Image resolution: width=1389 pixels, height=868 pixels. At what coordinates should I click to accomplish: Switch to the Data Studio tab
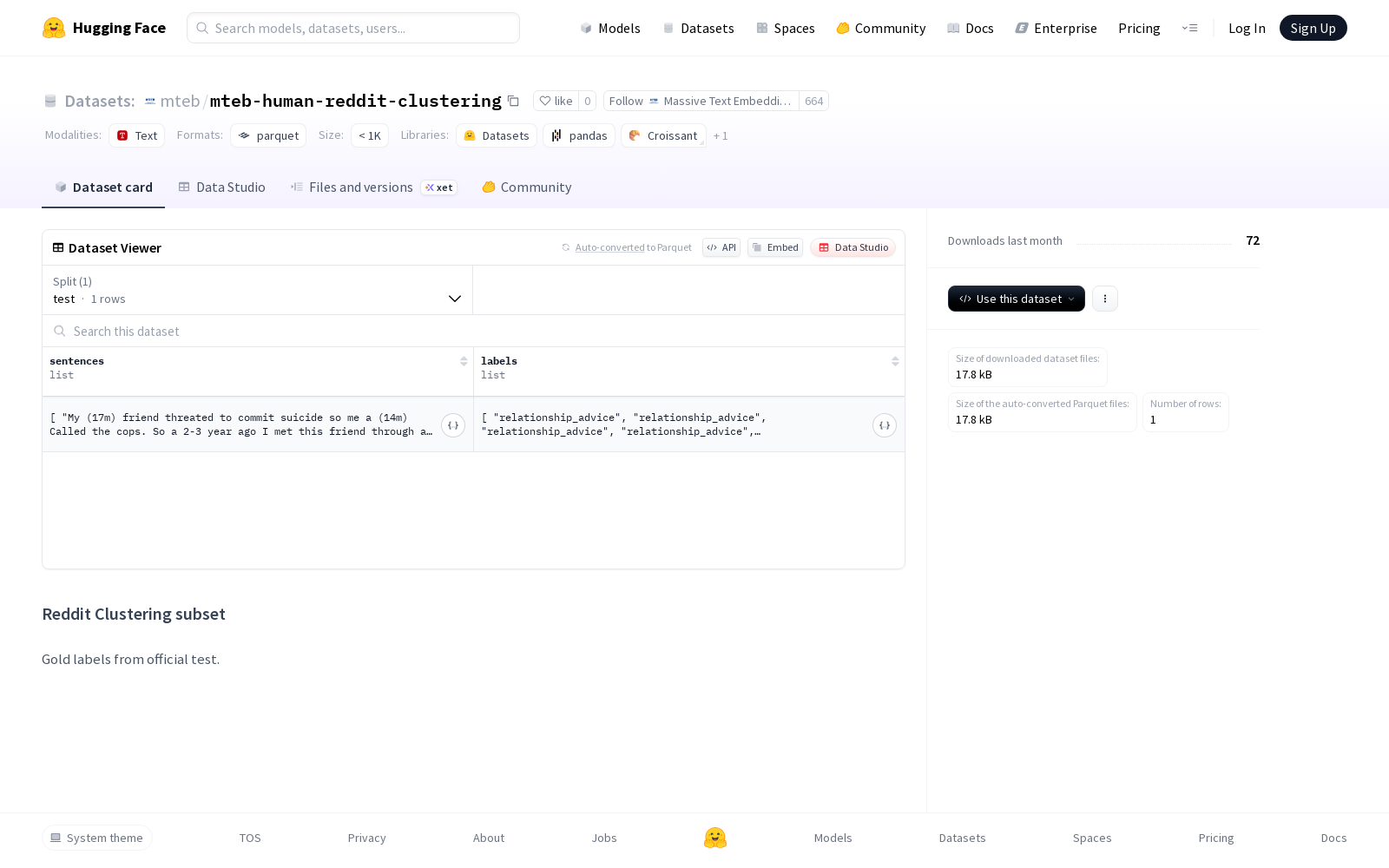222,187
